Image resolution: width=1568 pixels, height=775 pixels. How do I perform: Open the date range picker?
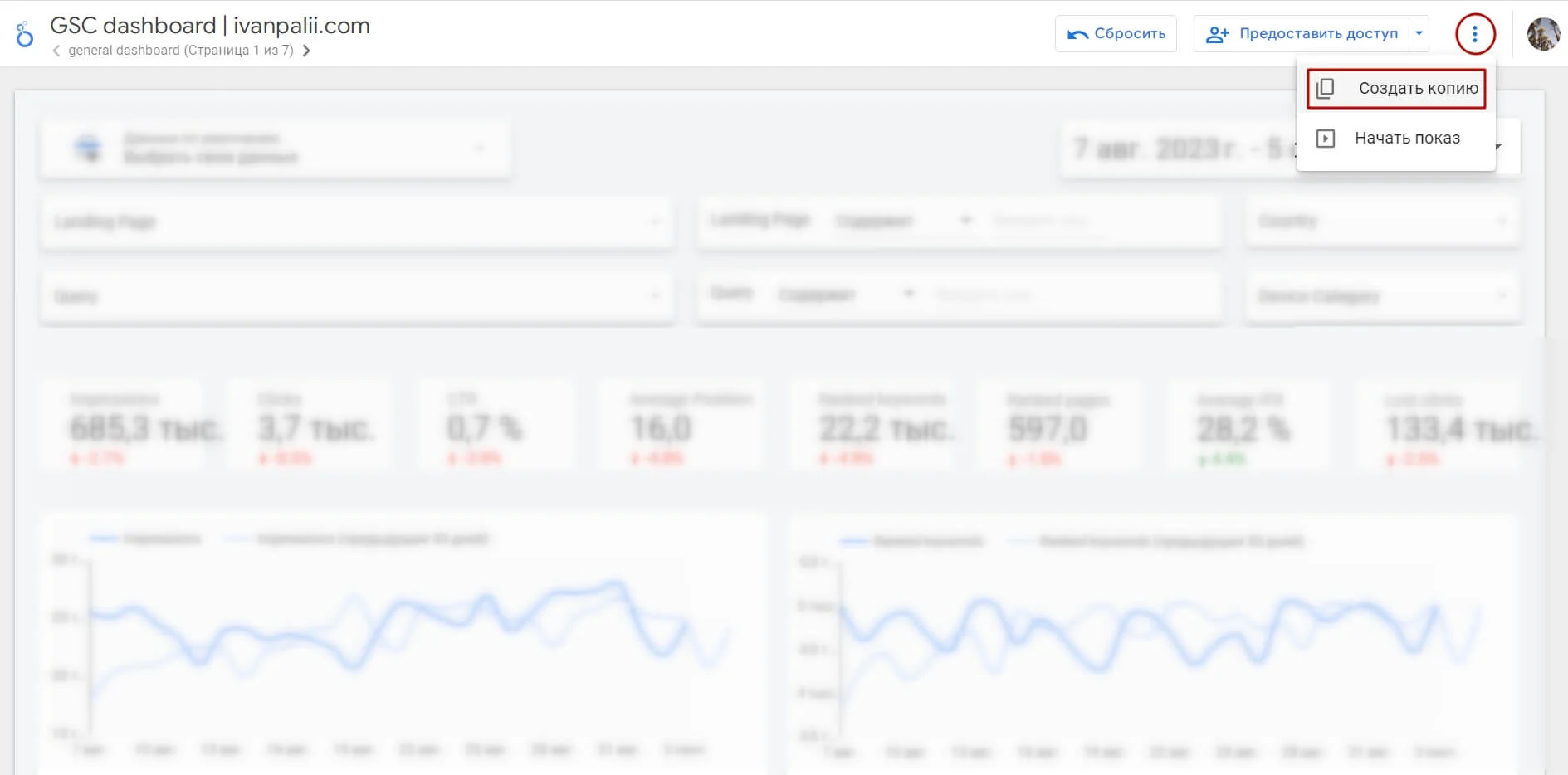pyautogui.click(x=1179, y=149)
